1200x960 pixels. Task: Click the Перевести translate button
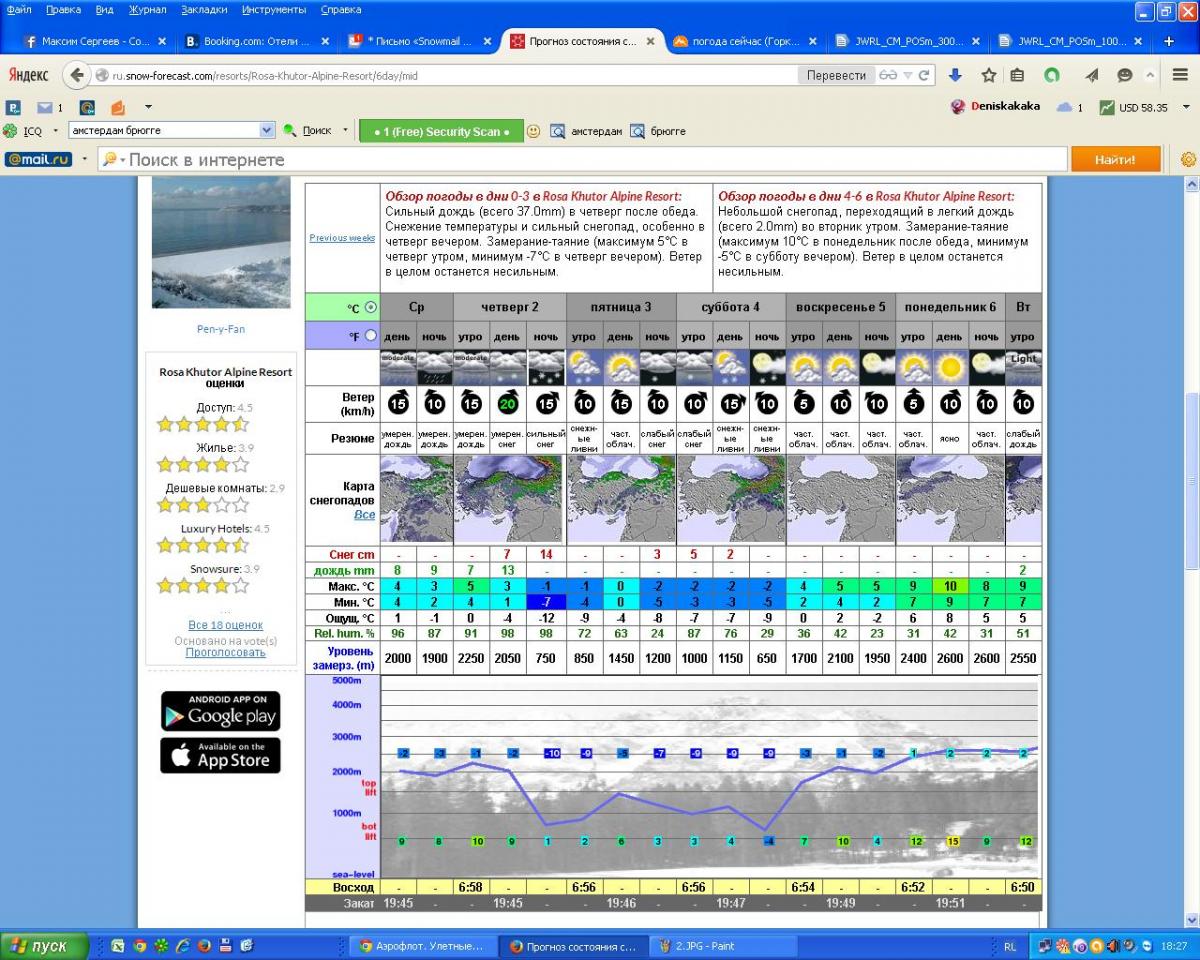836,75
